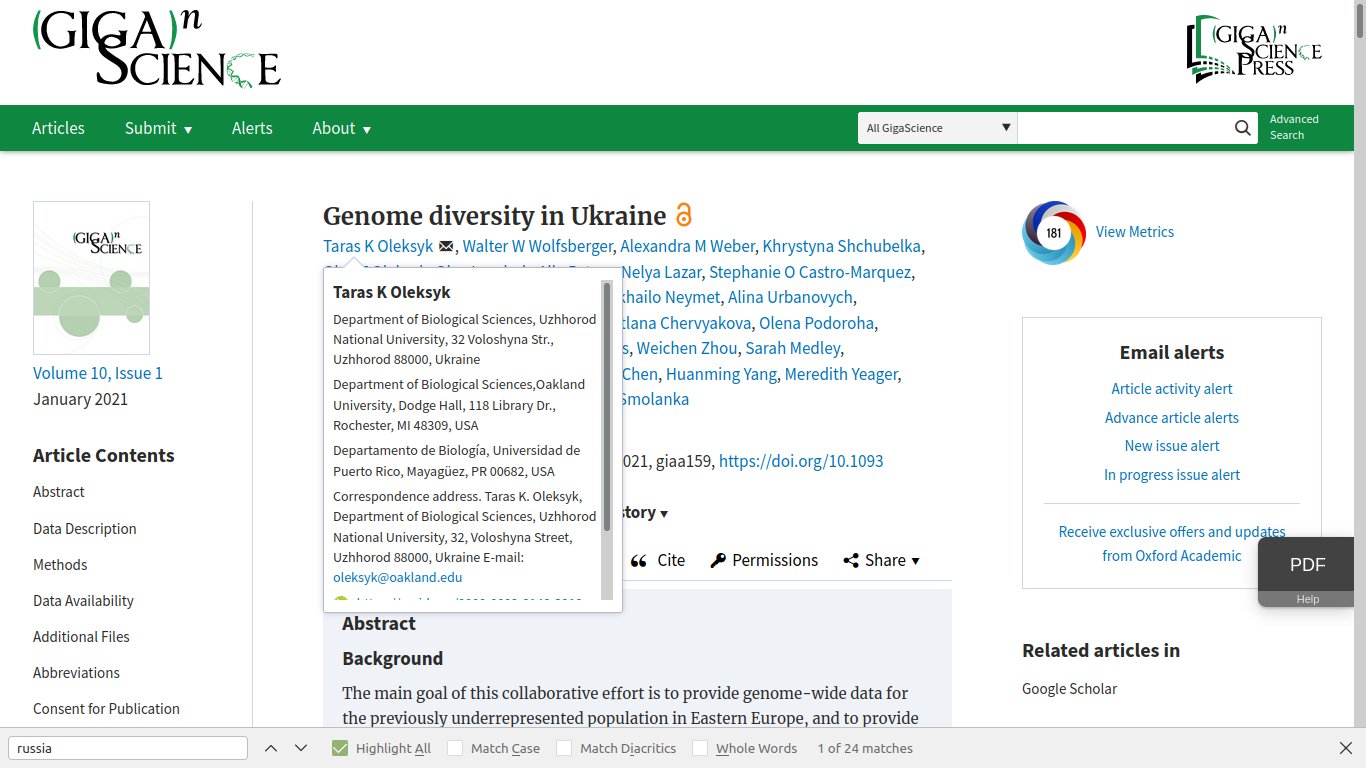Screen dimensions: 1366x768
Task: Click the search magnifier icon
Action: pyautogui.click(x=1242, y=128)
